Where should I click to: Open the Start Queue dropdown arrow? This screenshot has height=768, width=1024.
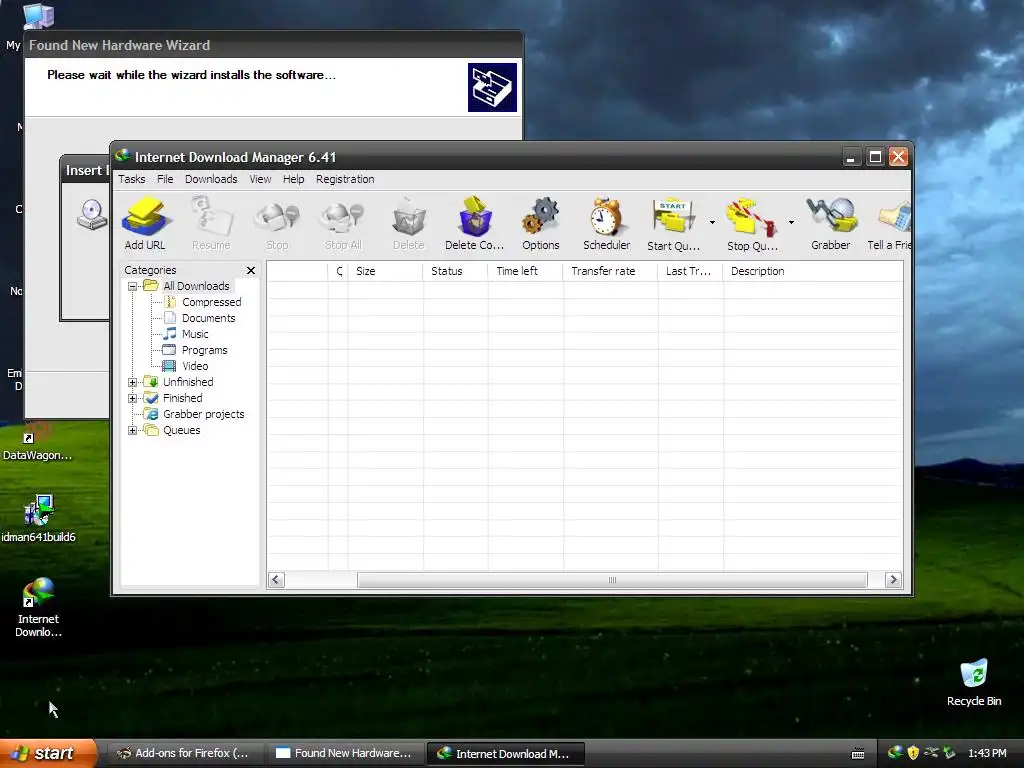click(712, 223)
